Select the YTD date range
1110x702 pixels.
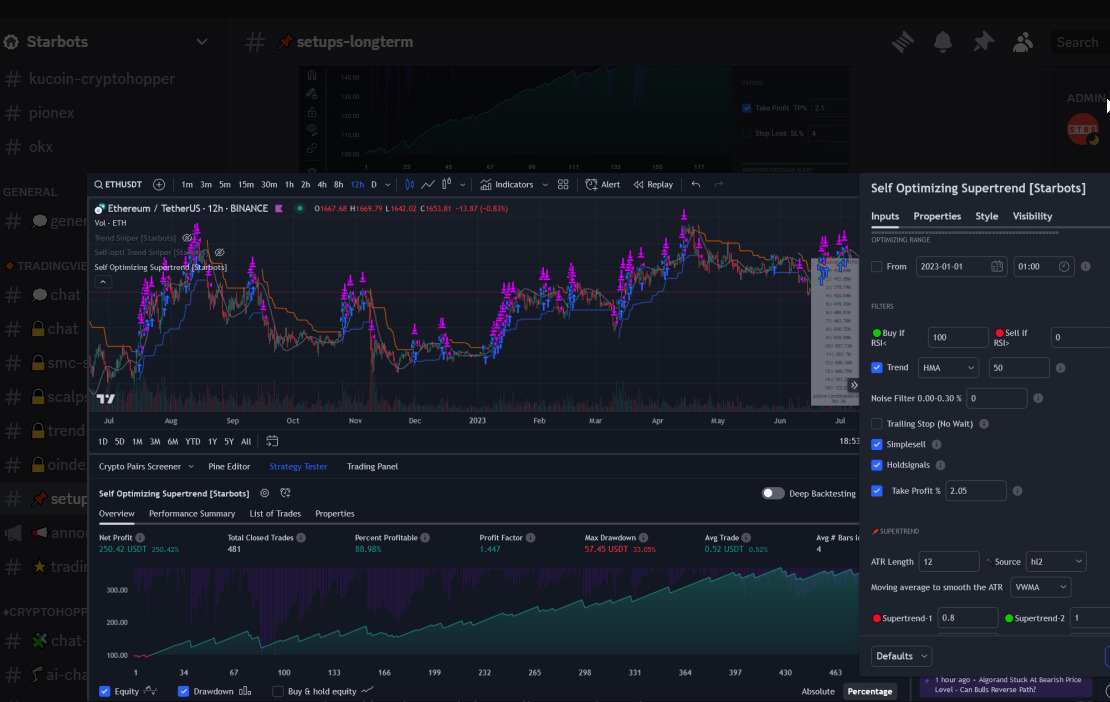[193, 442]
